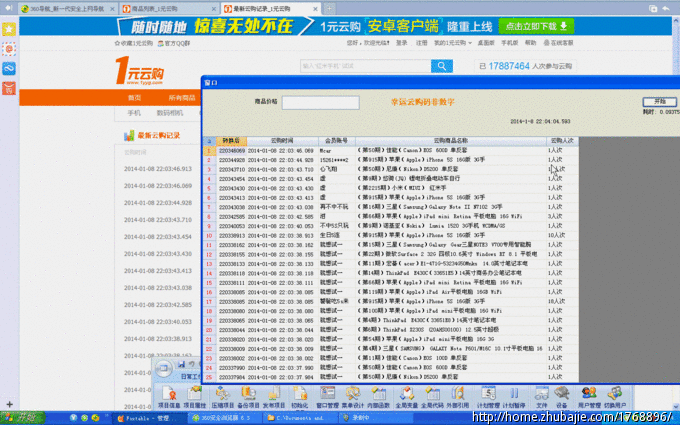Open 360安全浏览器 taskbar button
This screenshot has width=680, height=425.
pos(224,418)
